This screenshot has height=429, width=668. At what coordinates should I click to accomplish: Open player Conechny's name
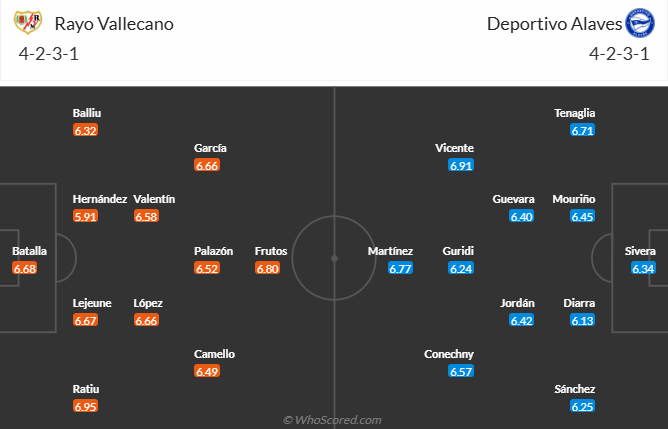pyautogui.click(x=449, y=354)
